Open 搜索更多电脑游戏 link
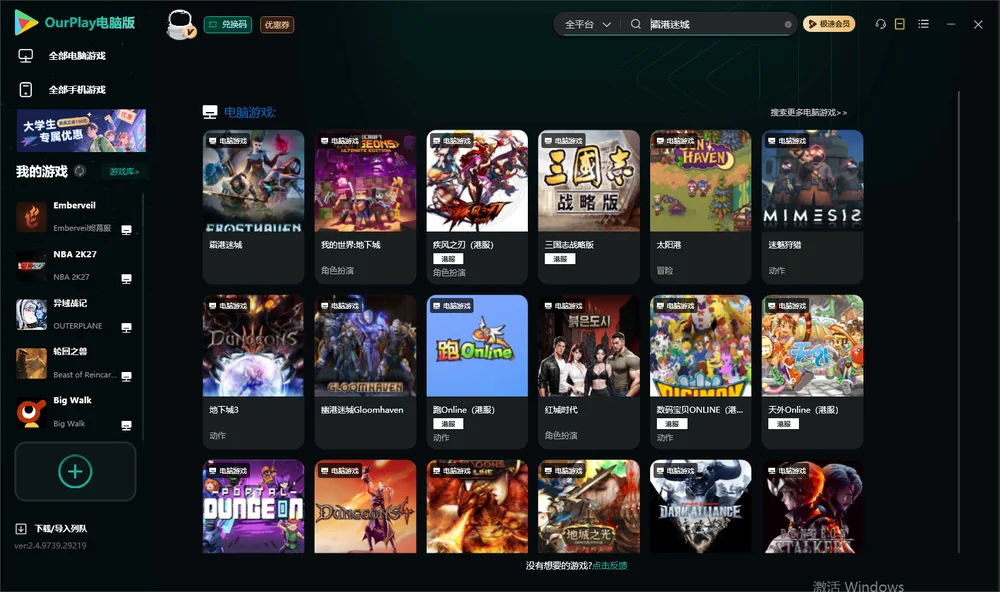The image size is (1000, 592). 809,112
